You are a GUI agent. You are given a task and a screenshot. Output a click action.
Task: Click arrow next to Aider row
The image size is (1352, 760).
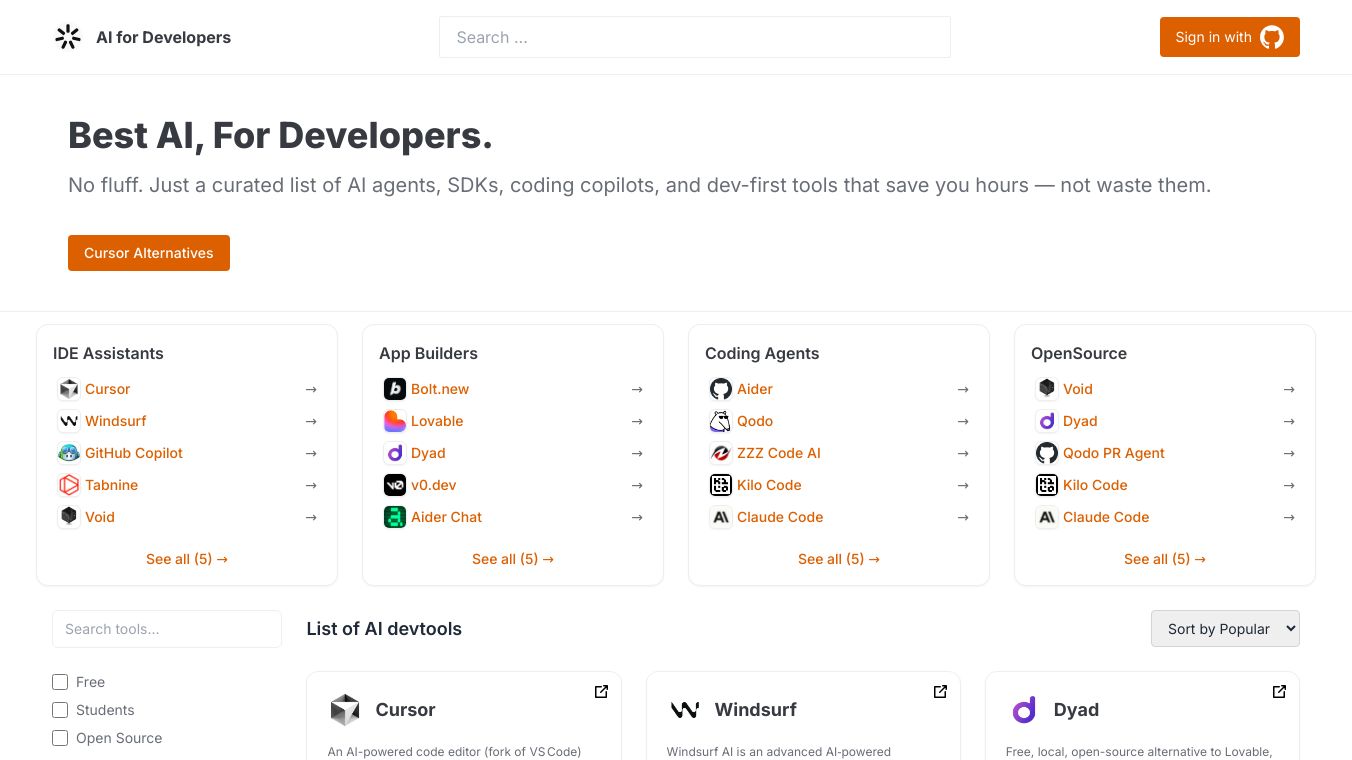pyautogui.click(x=963, y=389)
